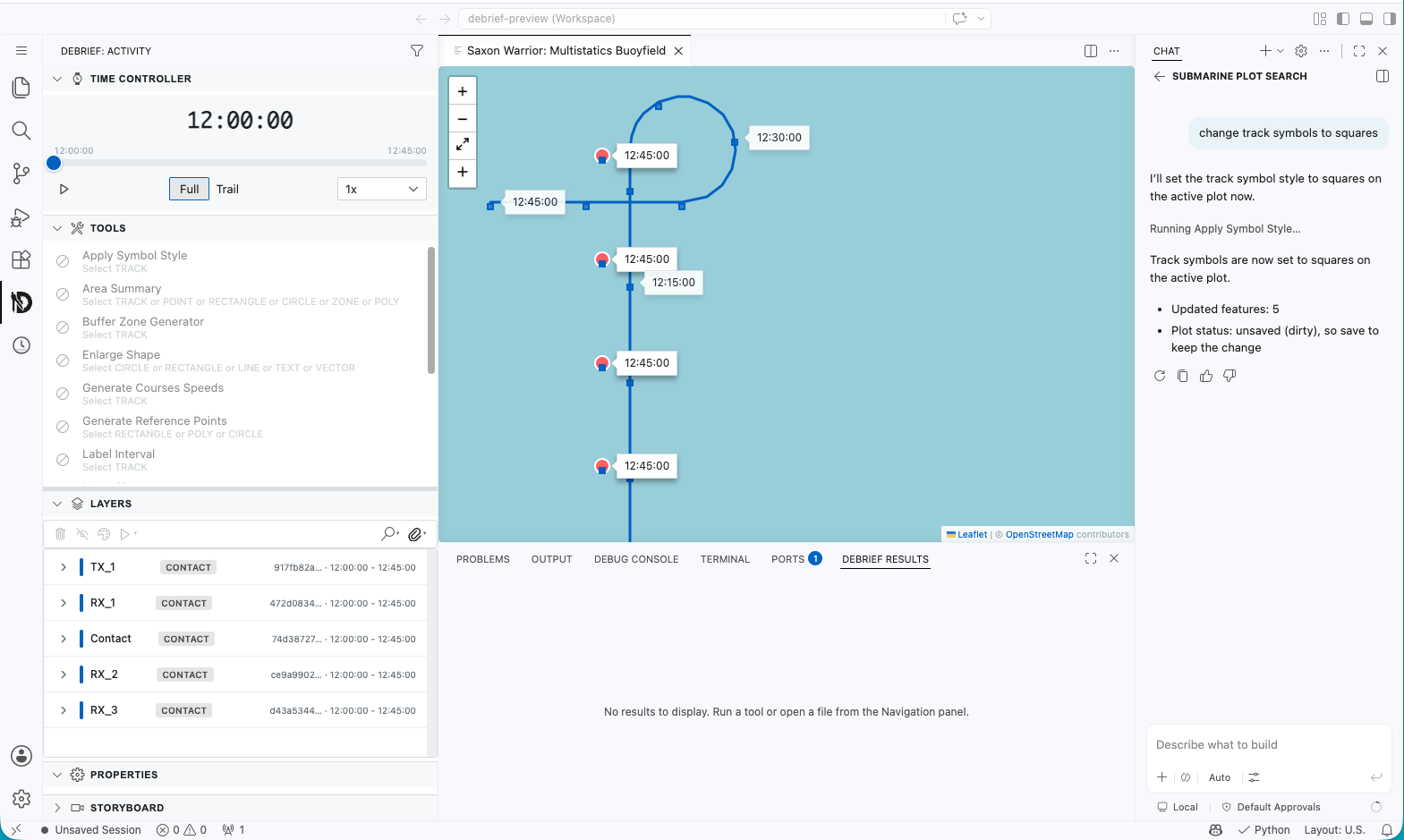Viewport: 1404px width, 840px height.
Task: Switch to the Problems tab
Action: tap(483, 559)
